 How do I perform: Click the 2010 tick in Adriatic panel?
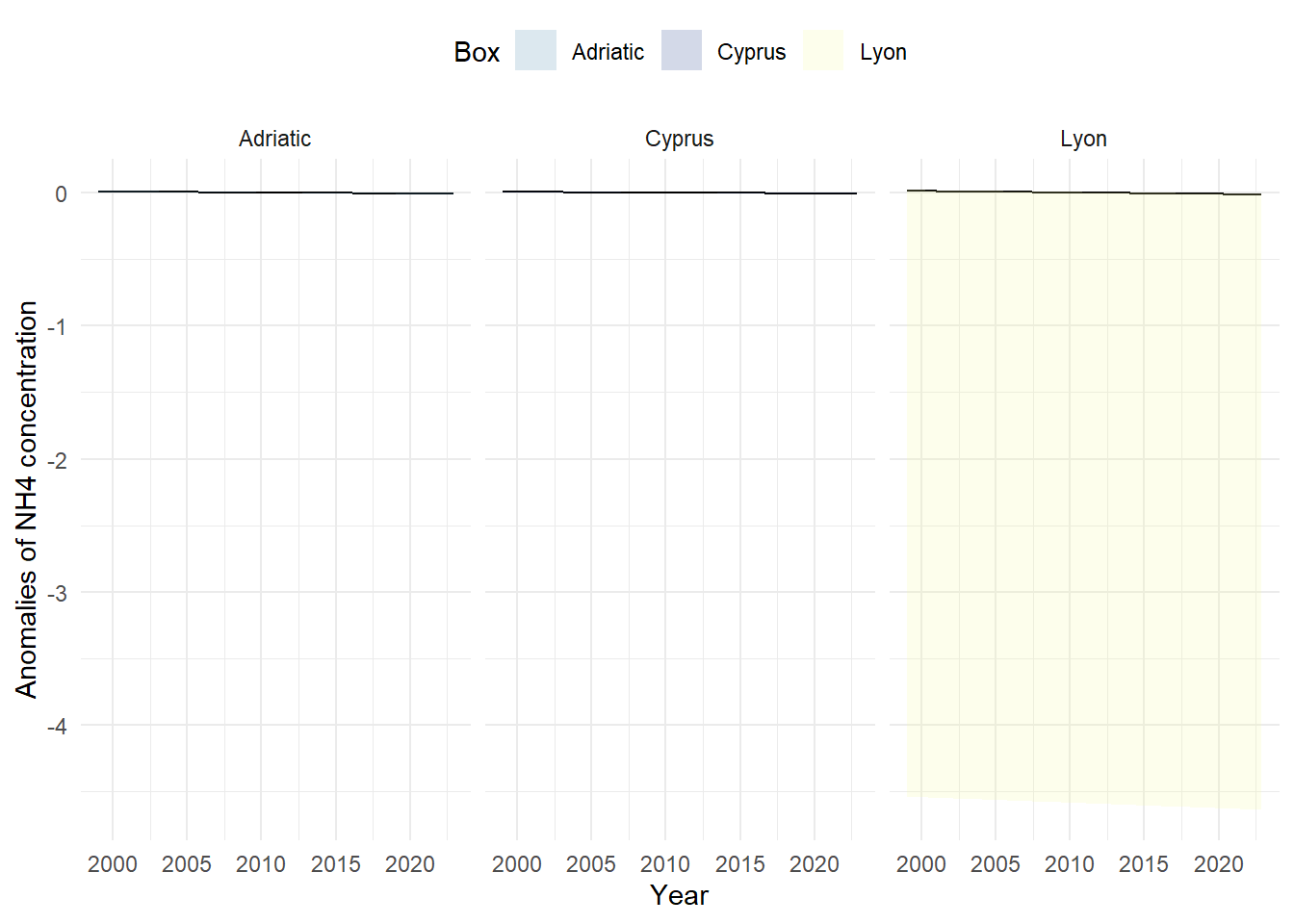coord(261,864)
